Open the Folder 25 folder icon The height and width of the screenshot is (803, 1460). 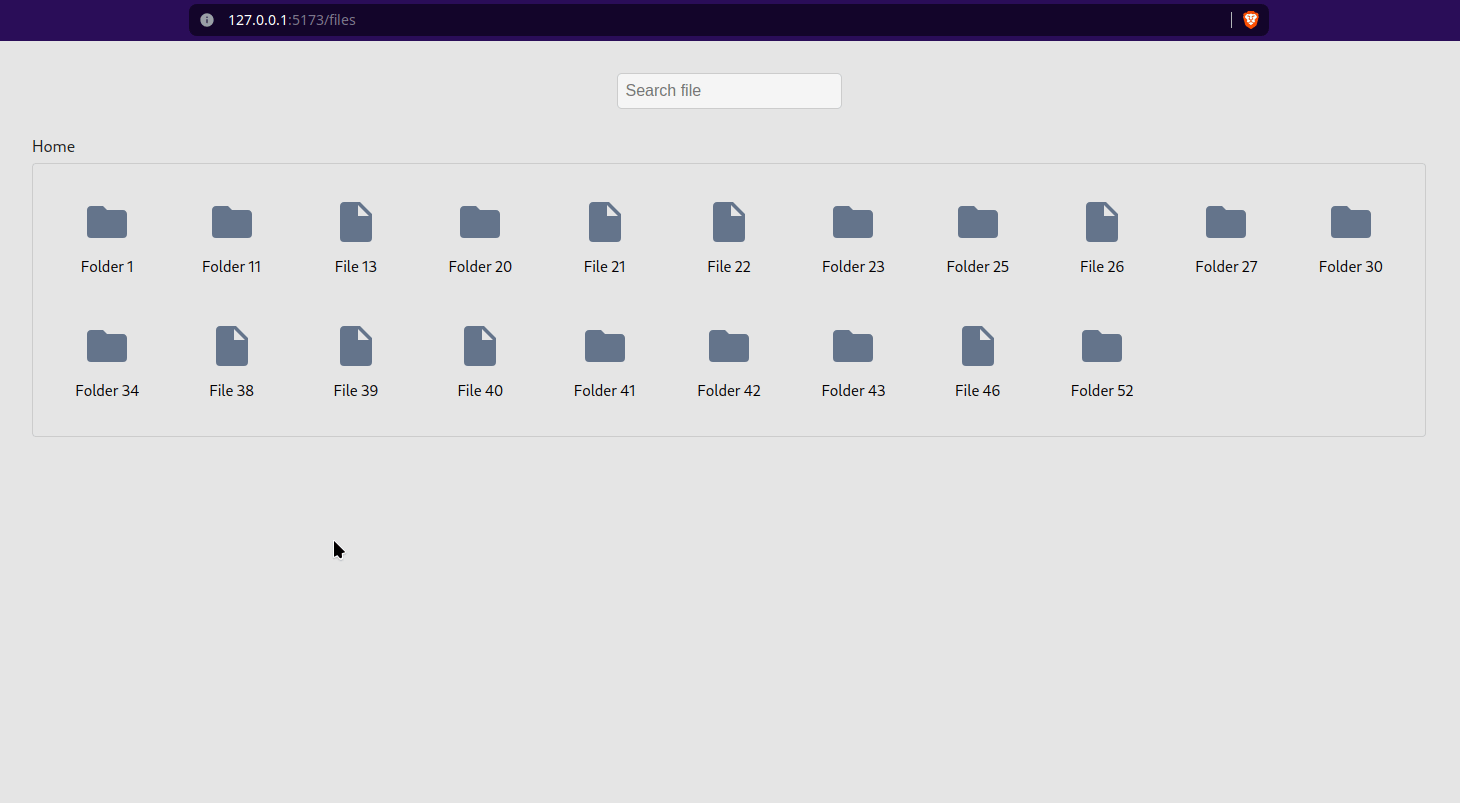(978, 222)
